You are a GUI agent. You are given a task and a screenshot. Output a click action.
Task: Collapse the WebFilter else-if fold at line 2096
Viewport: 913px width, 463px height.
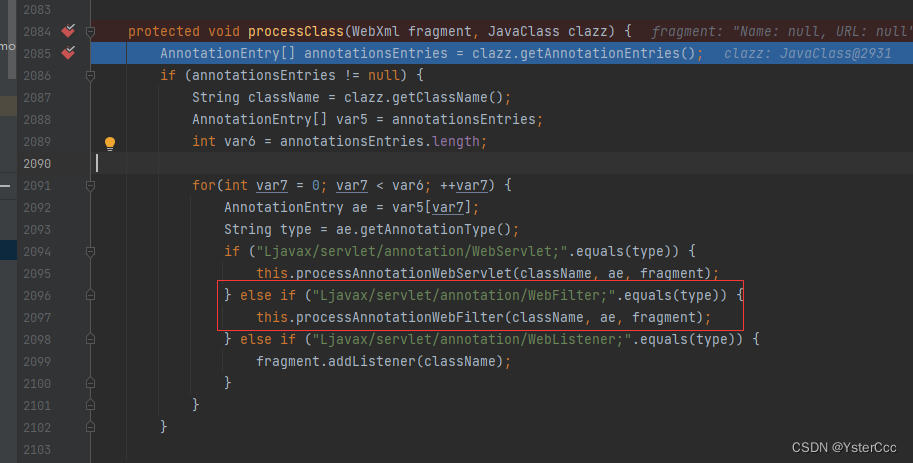(x=90, y=295)
